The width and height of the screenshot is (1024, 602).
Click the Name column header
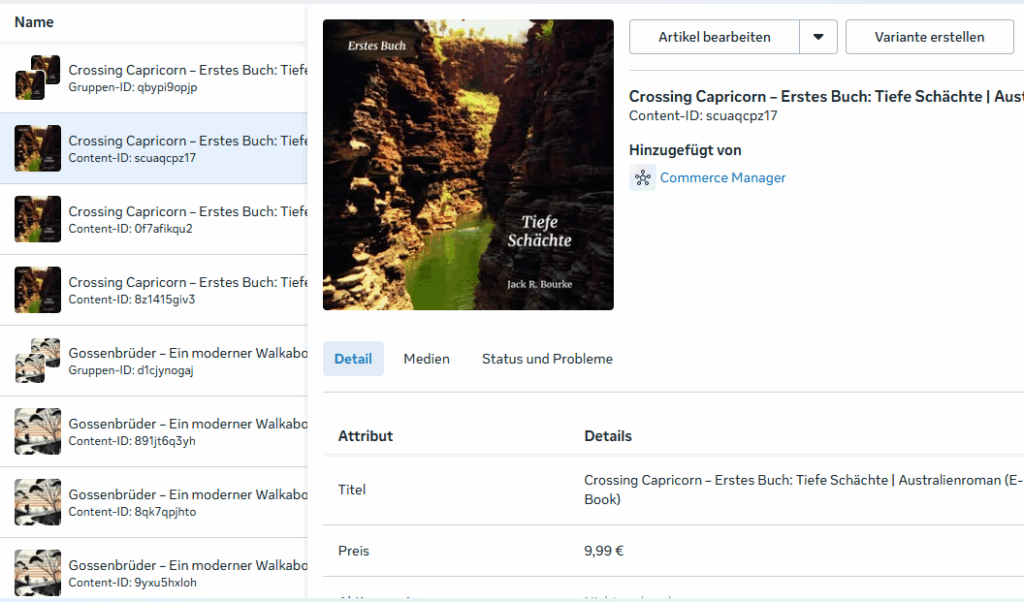point(34,22)
